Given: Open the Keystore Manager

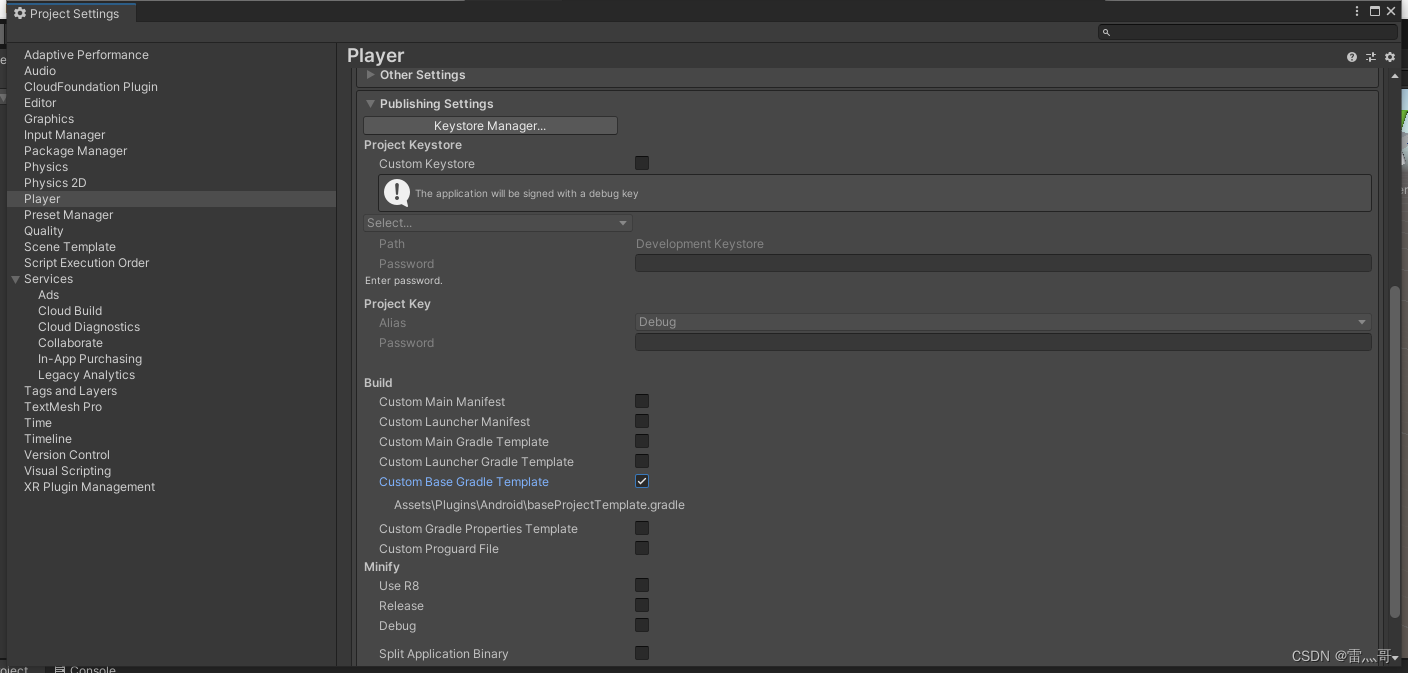Looking at the screenshot, I should point(490,125).
